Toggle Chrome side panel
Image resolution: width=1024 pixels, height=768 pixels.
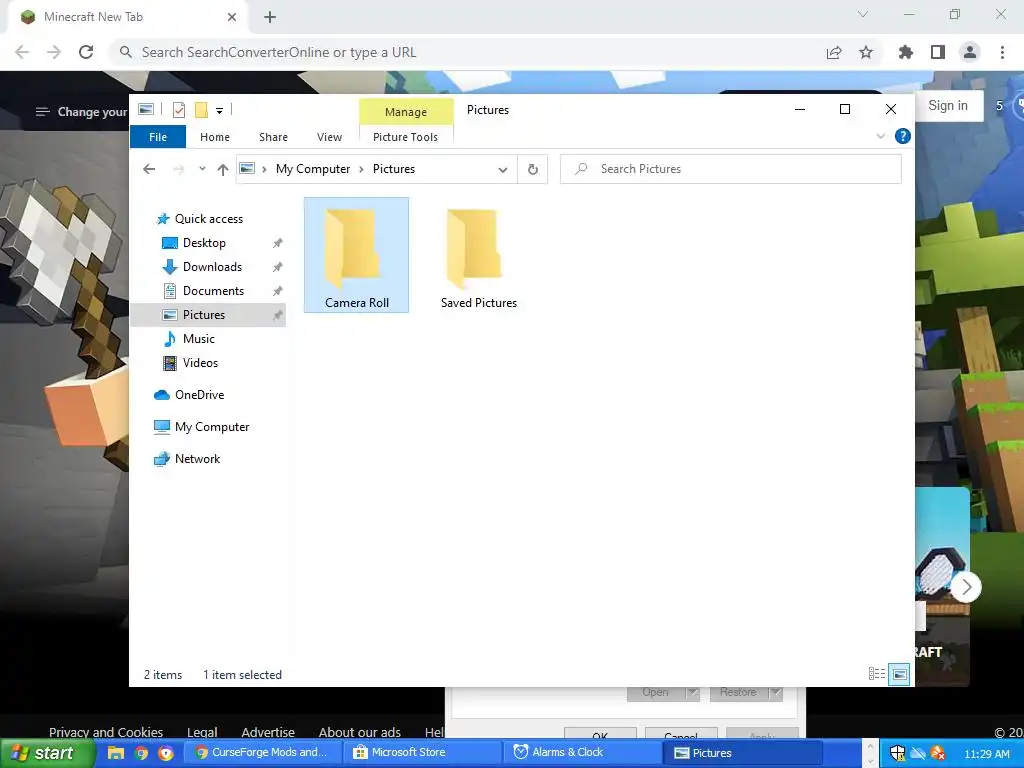tap(938, 52)
